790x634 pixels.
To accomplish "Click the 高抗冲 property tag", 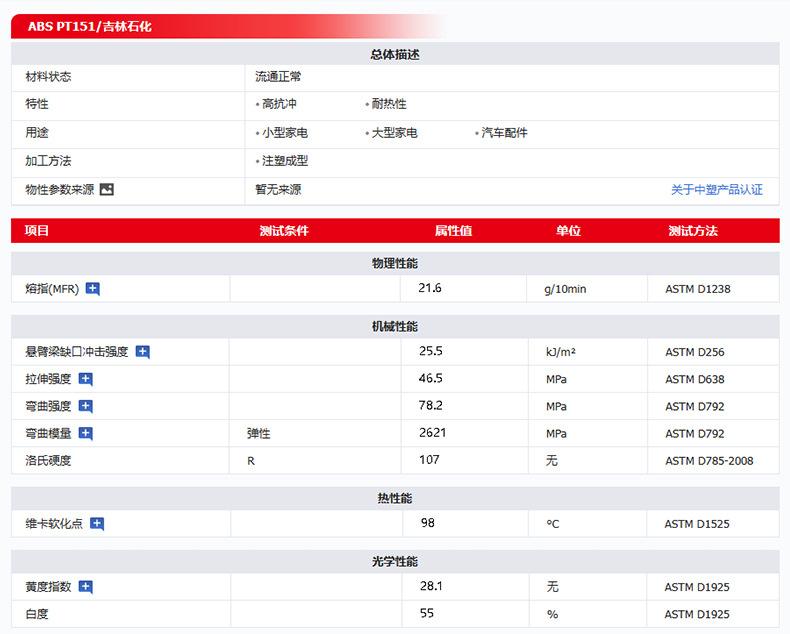I will coord(279,104).
